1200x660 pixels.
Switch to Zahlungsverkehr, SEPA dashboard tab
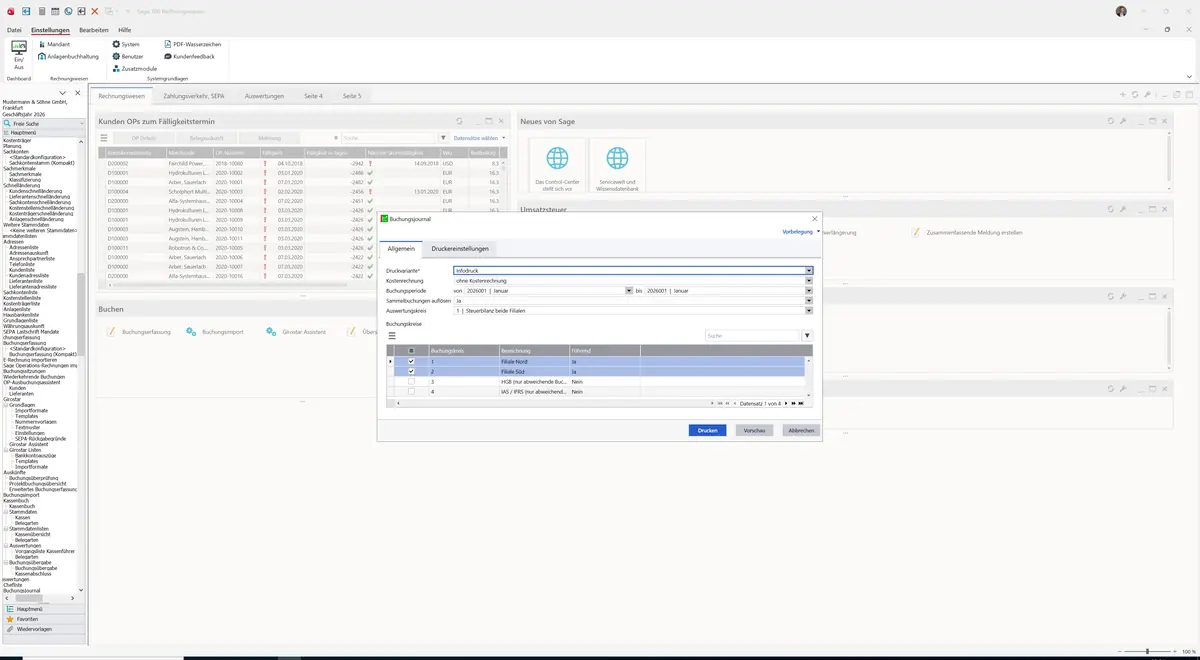194,96
